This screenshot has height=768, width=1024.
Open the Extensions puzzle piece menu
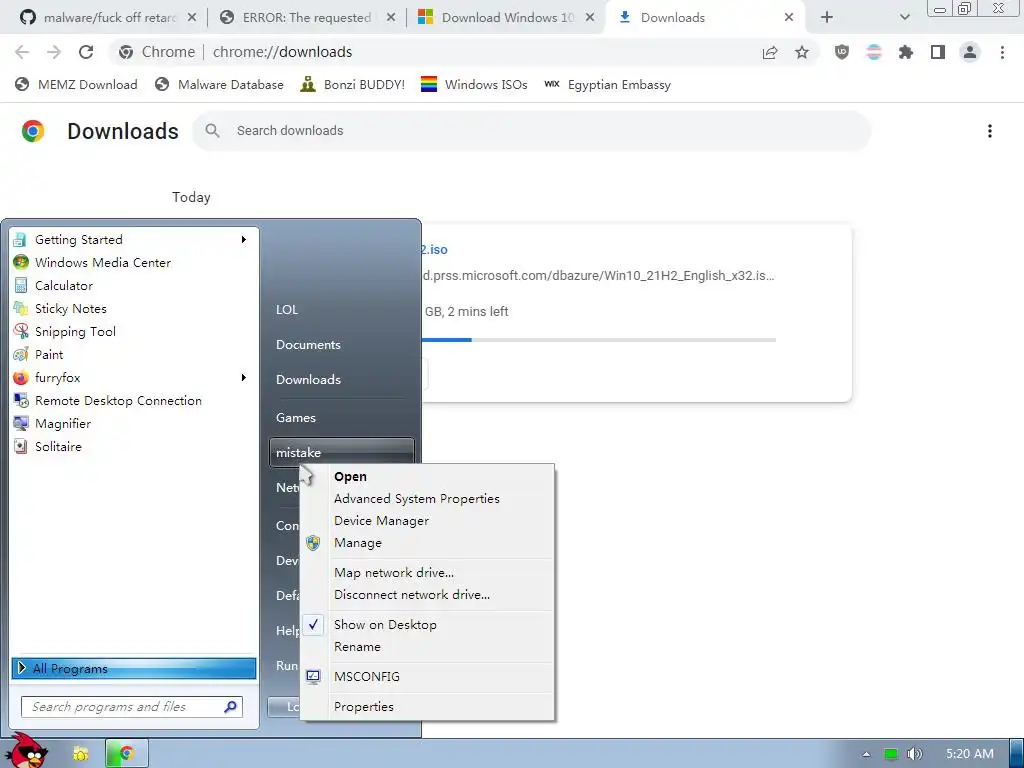(906, 52)
